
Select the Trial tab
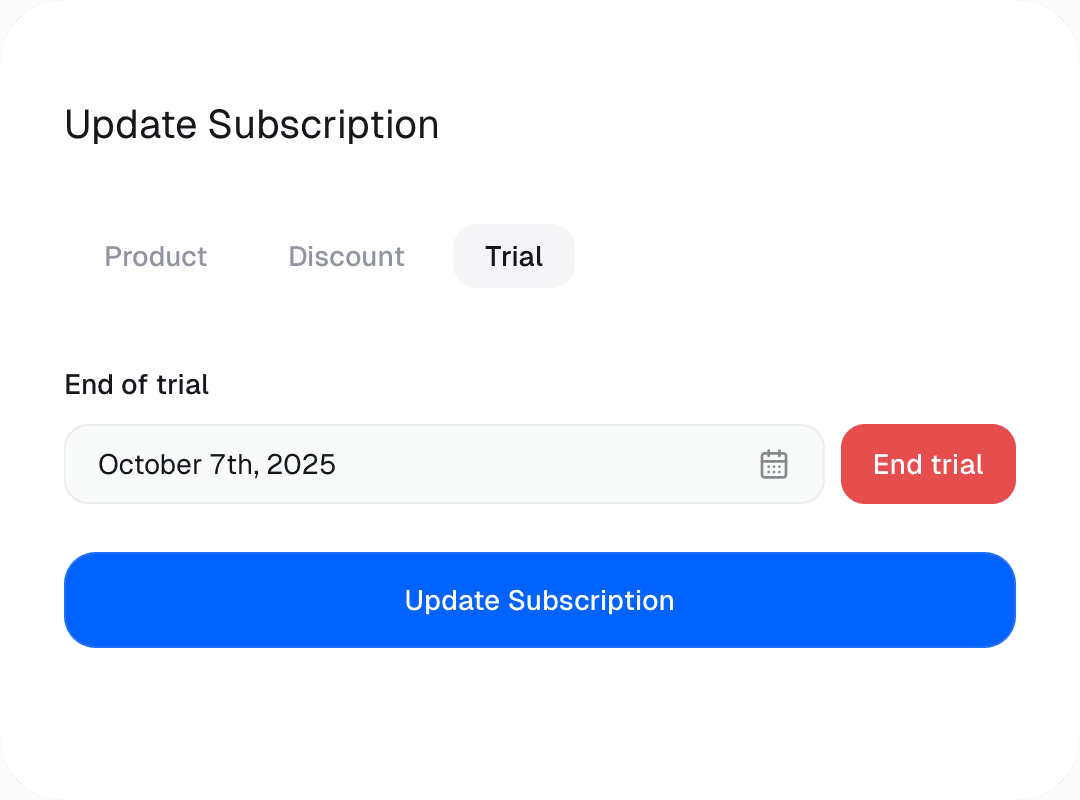(514, 256)
